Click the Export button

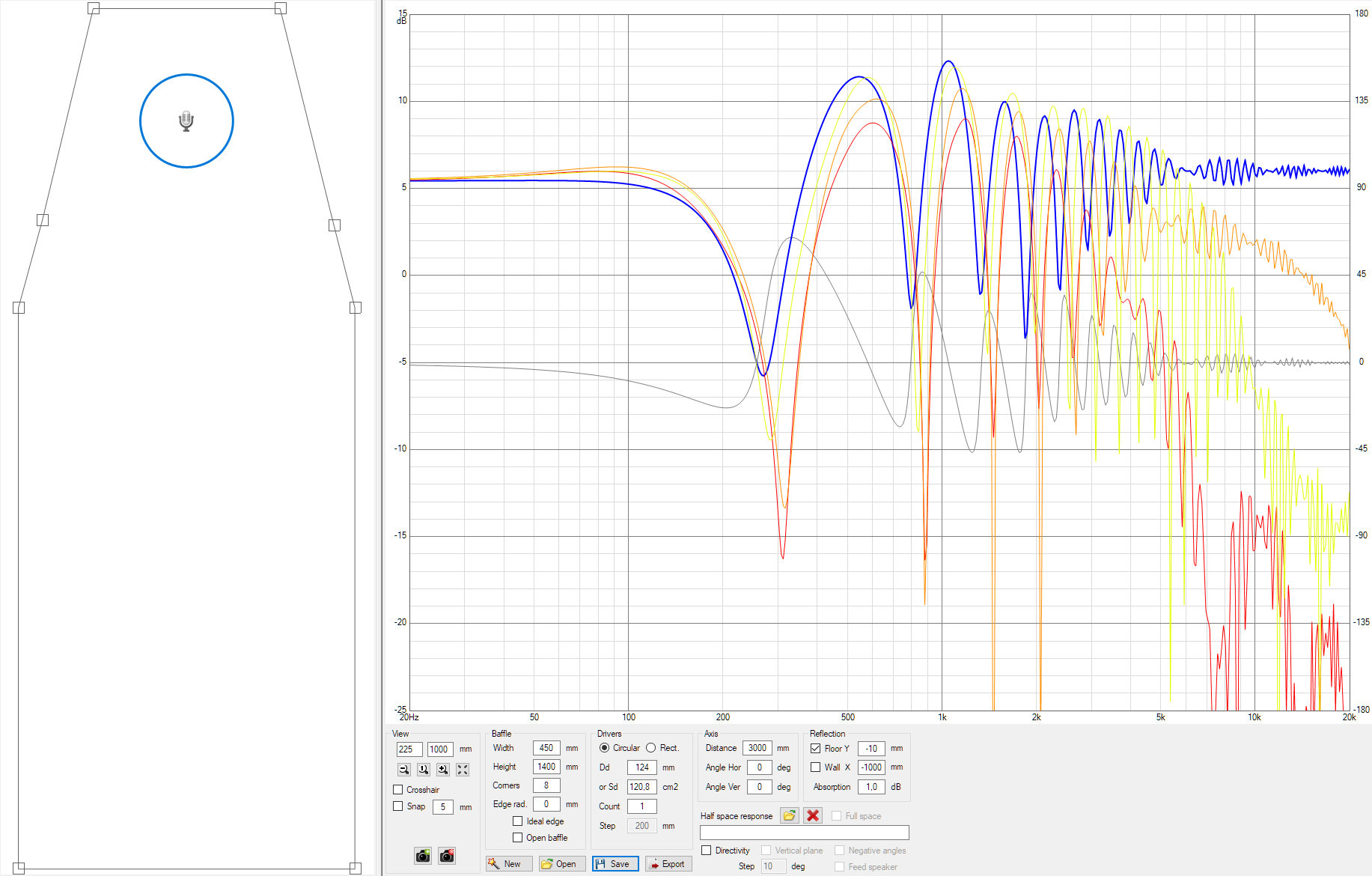click(x=668, y=864)
